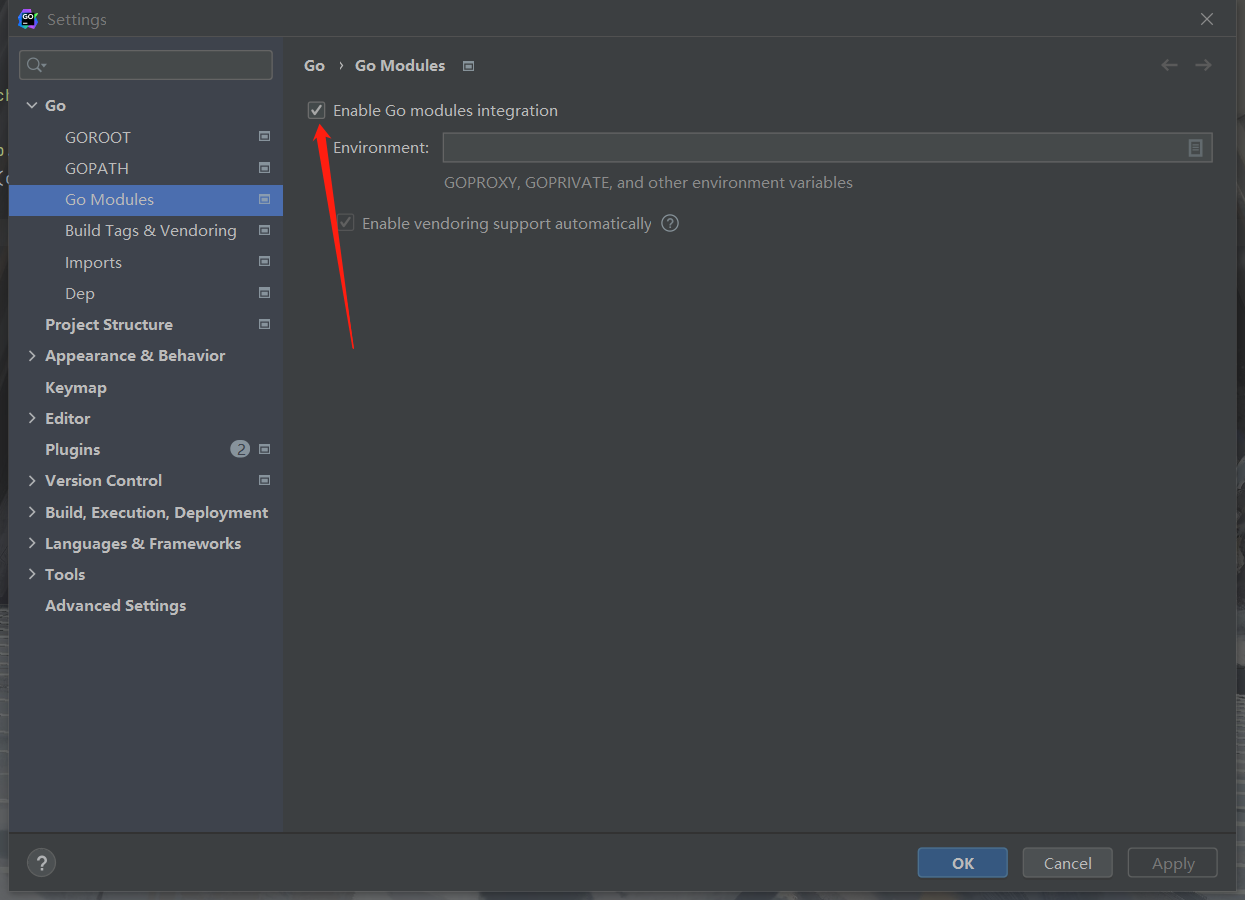Focus the Environment input field
This screenshot has width=1245, height=900.
[828, 148]
